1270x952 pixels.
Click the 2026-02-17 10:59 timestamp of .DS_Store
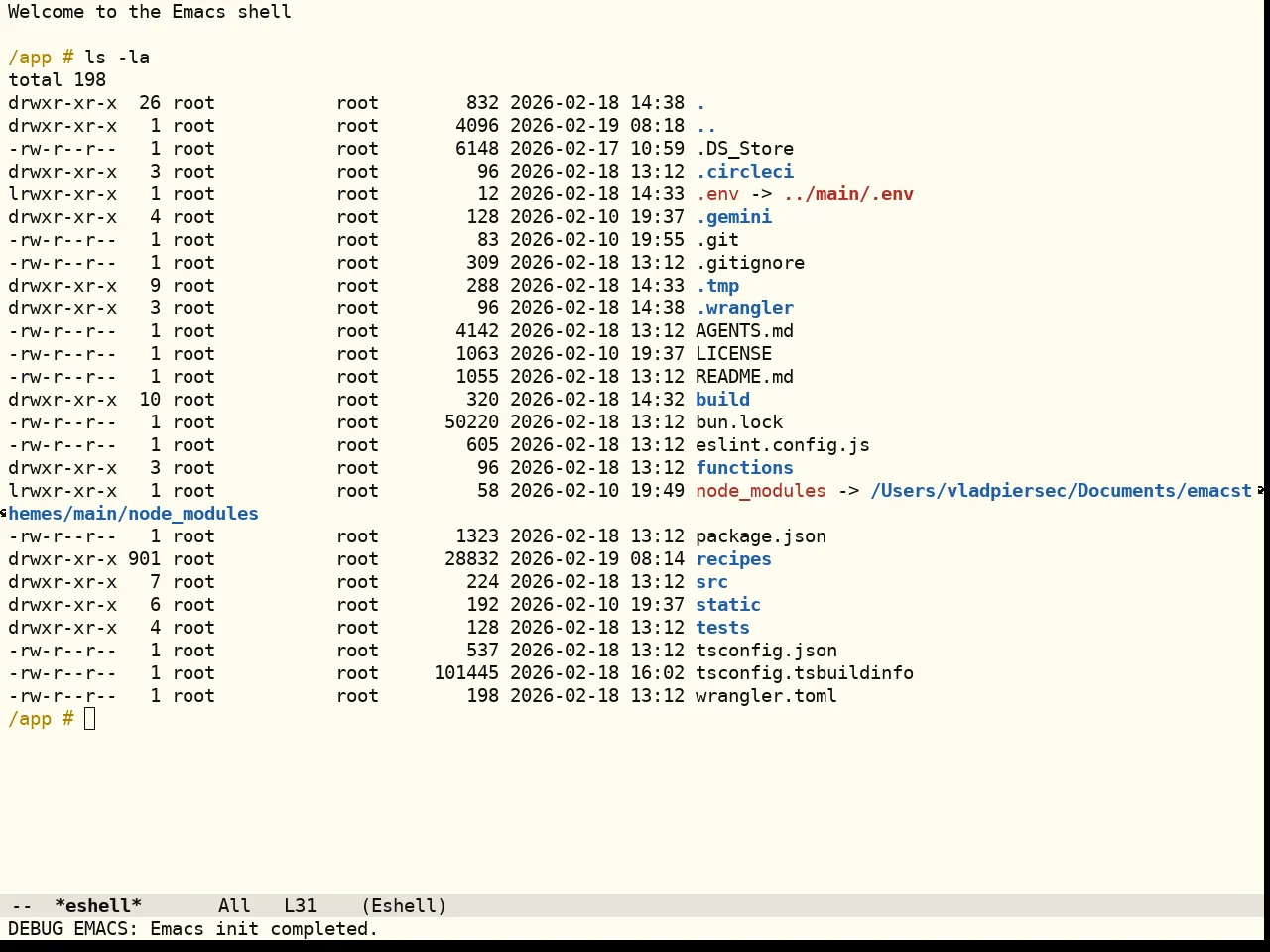[597, 149]
